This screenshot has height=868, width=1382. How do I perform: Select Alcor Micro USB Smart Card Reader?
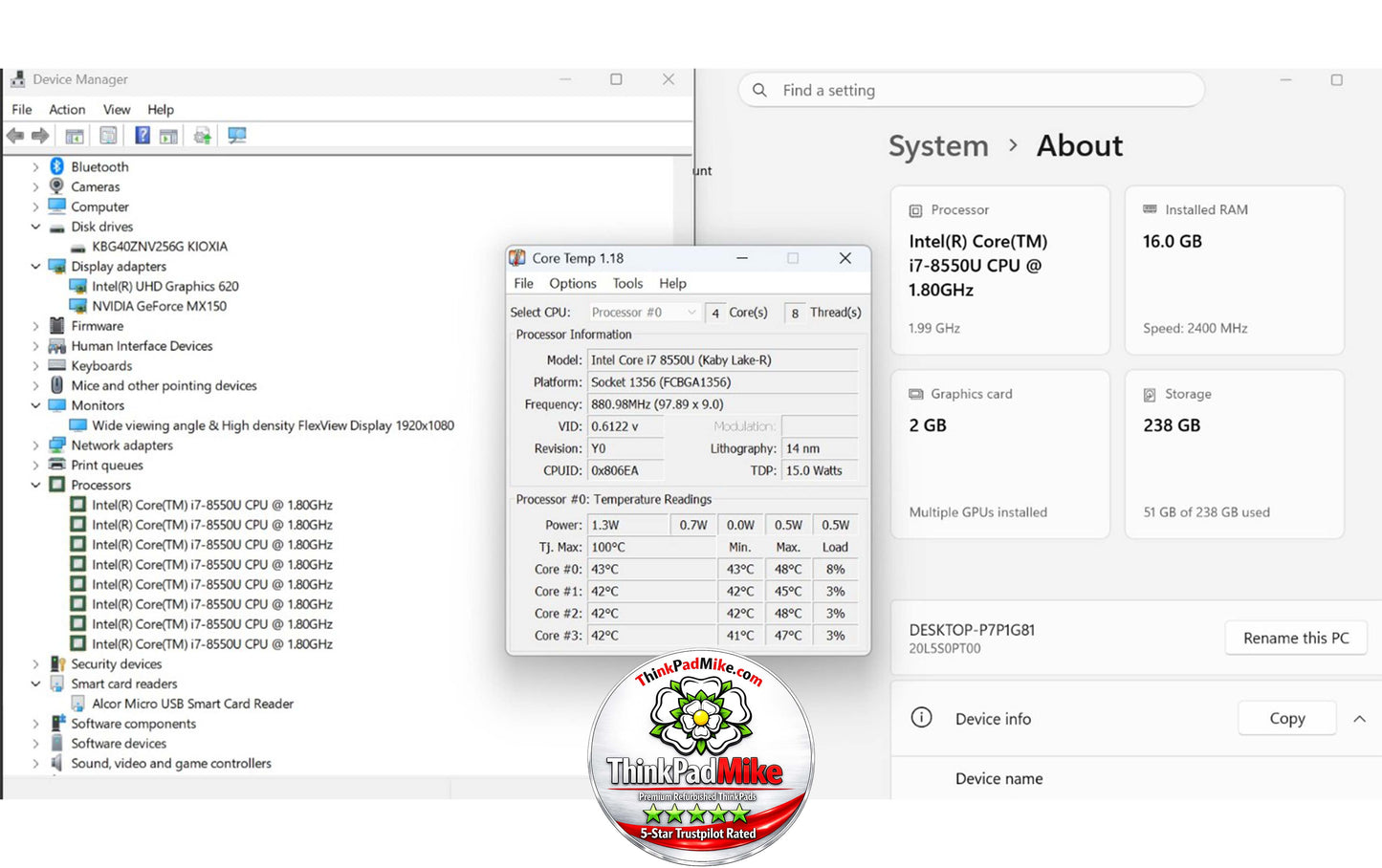pos(193,704)
